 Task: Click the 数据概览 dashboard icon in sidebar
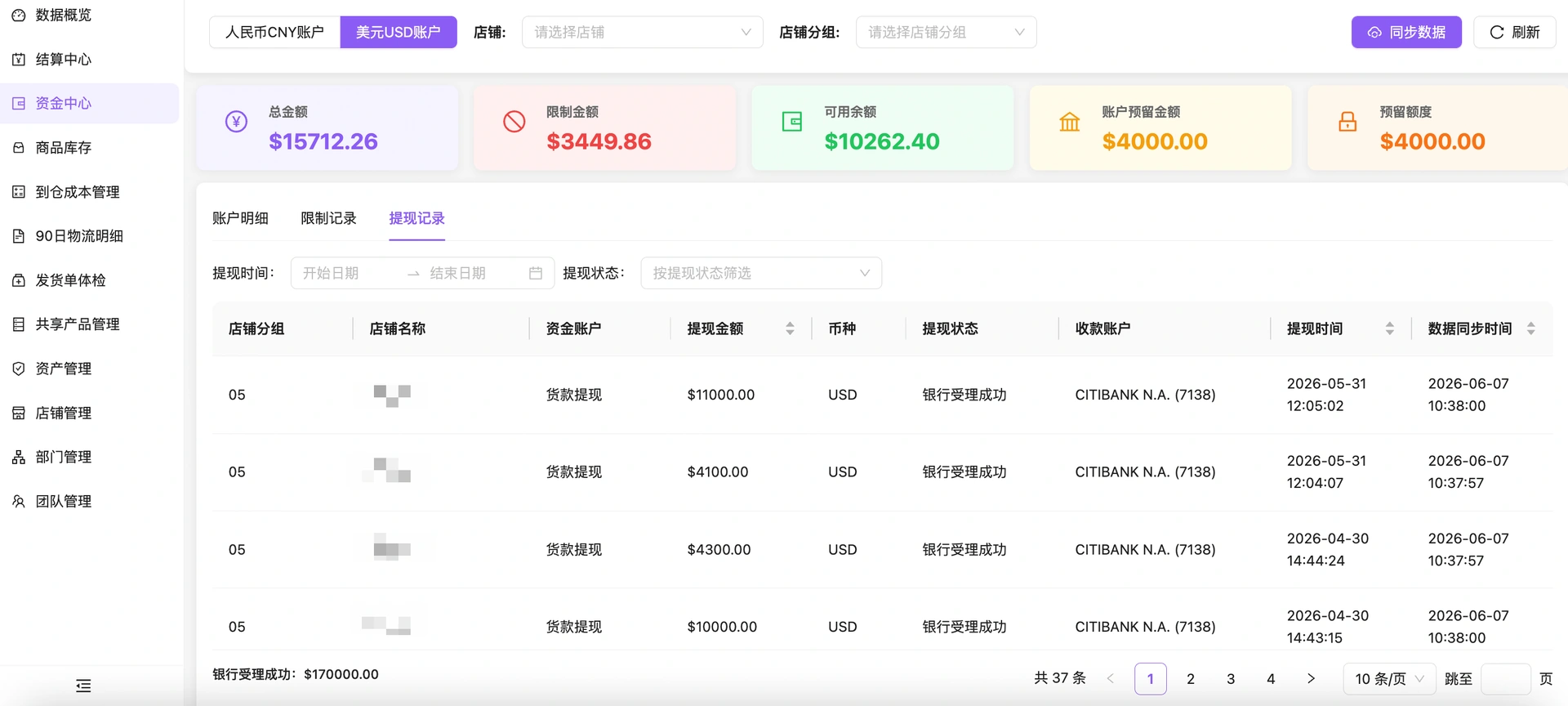click(19, 15)
